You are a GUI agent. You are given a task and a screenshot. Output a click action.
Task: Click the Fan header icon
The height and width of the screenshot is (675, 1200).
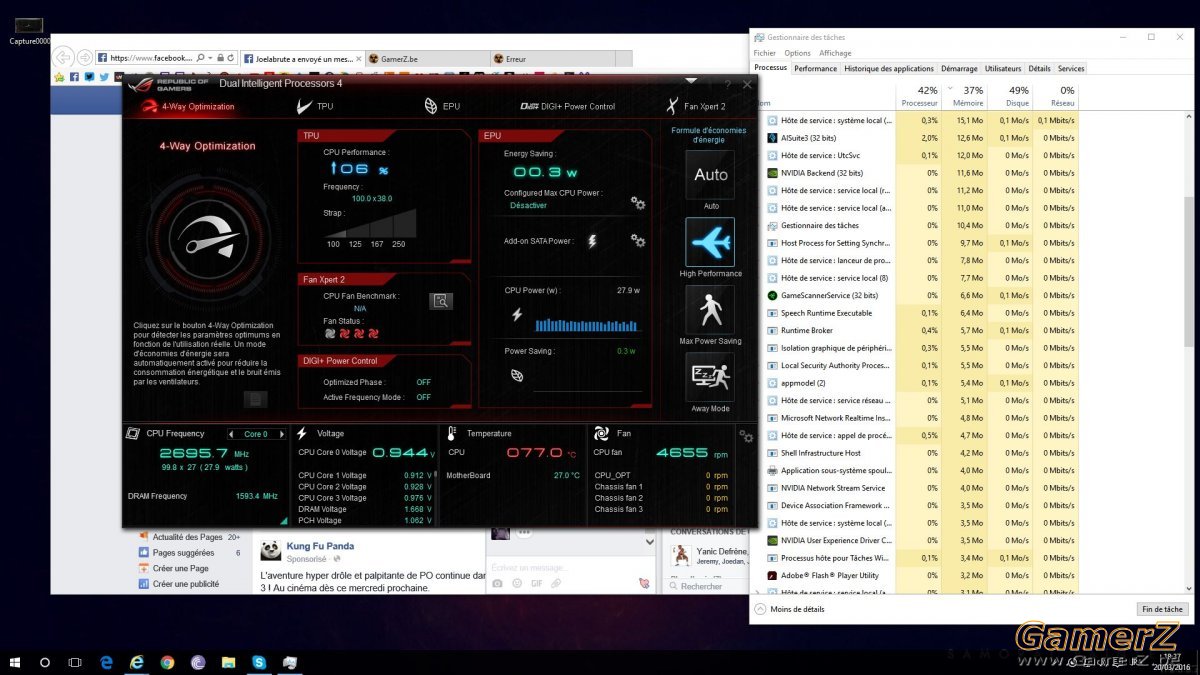[x=601, y=434]
